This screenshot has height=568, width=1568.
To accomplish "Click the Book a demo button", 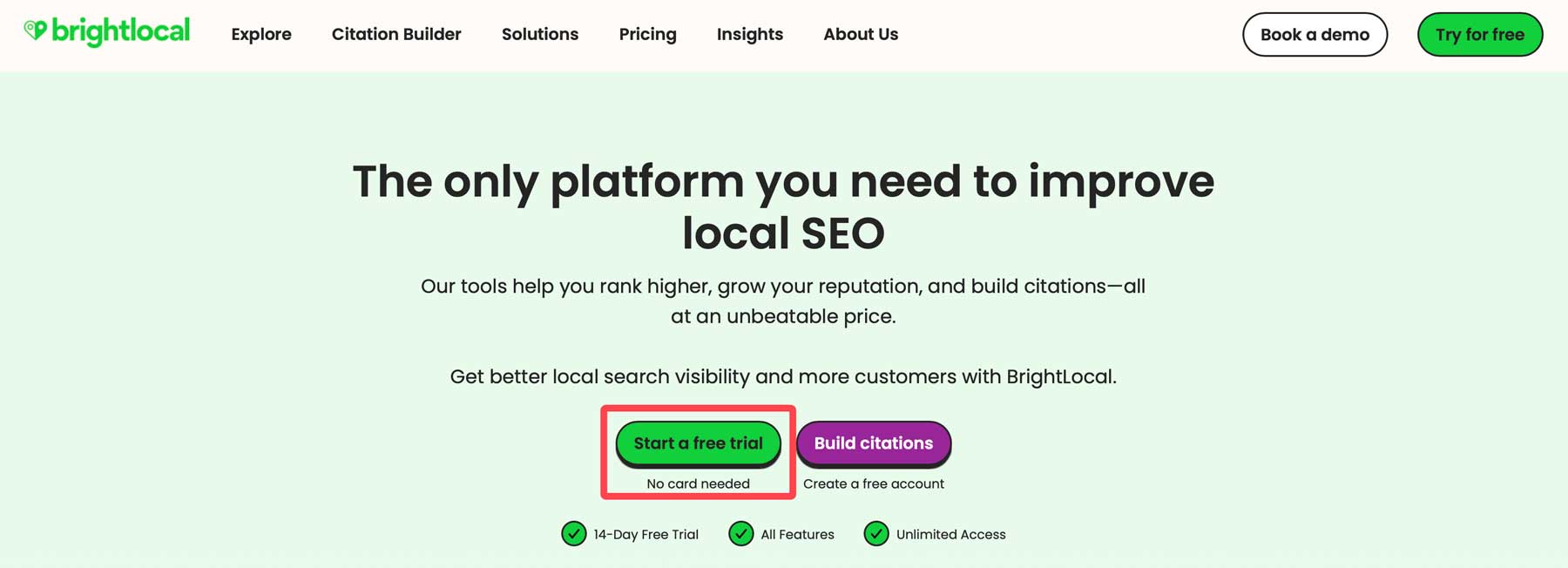I will tap(1315, 35).
